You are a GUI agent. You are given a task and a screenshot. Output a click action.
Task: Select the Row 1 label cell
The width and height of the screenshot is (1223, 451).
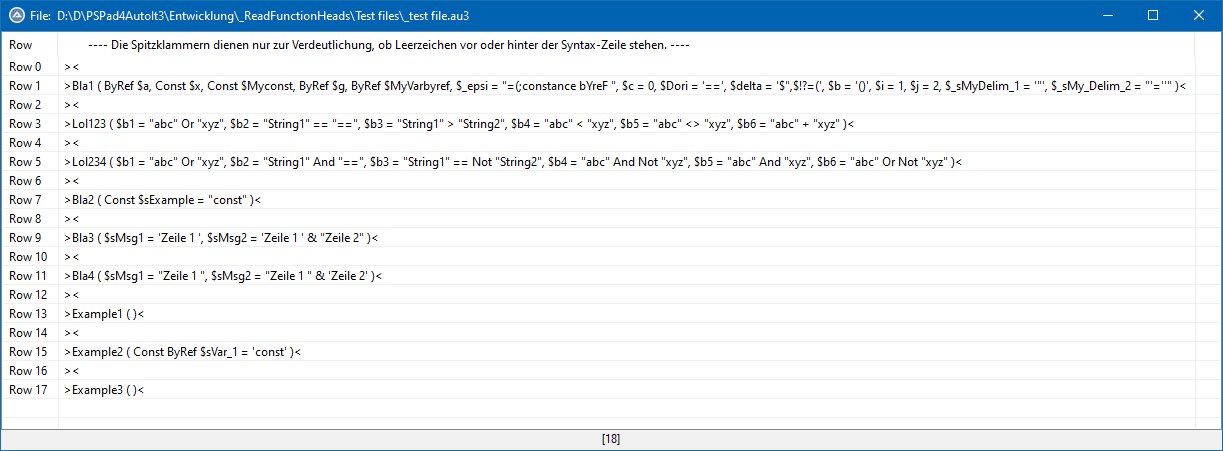[26, 86]
